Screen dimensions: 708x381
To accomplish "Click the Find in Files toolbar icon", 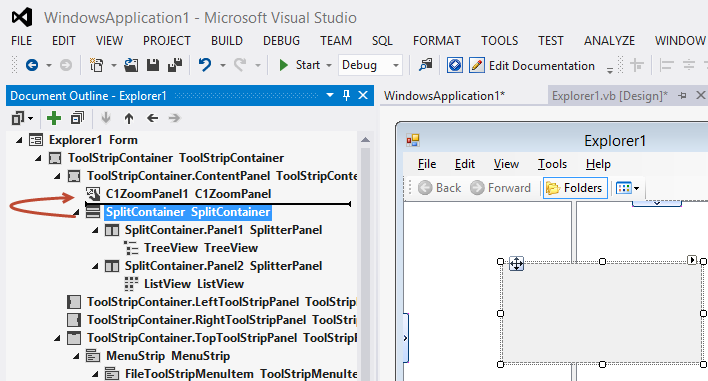I will click(425, 65).
